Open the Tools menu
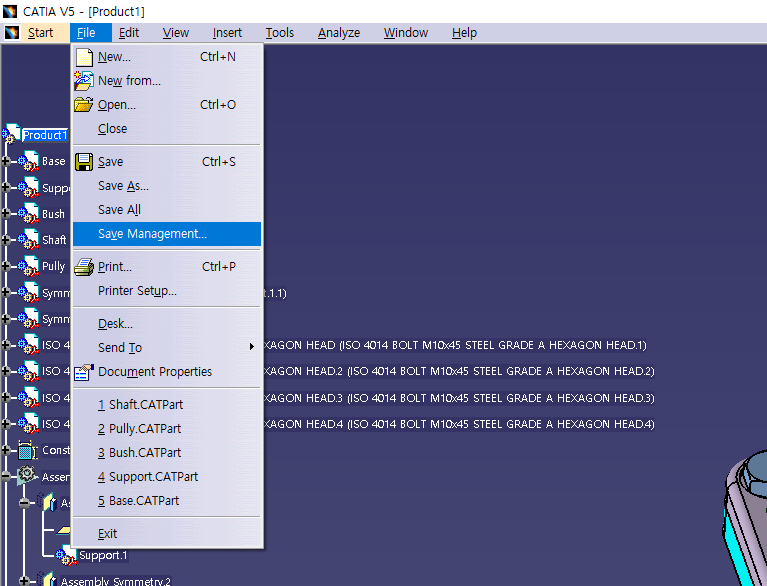767x586 pixels. pos(279,33)
